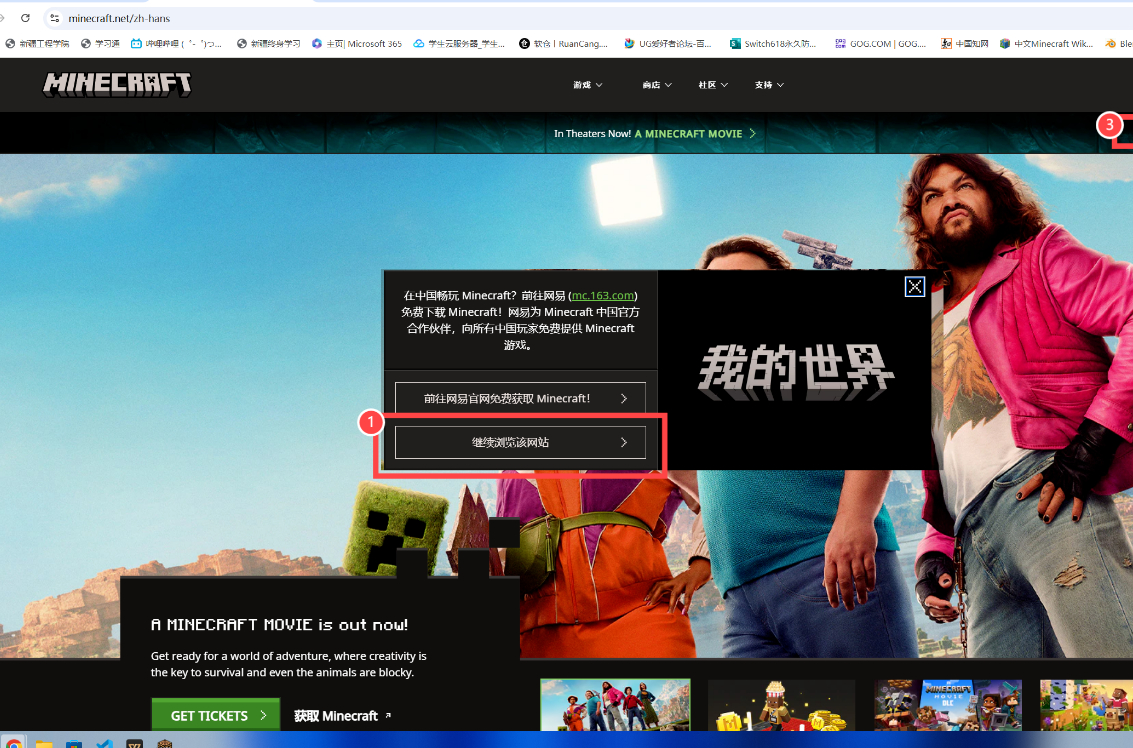Launch Visual Studio Code from the taskbar
The height and width of the screenshot is (748, 1133).
click(x=104, y=743)
